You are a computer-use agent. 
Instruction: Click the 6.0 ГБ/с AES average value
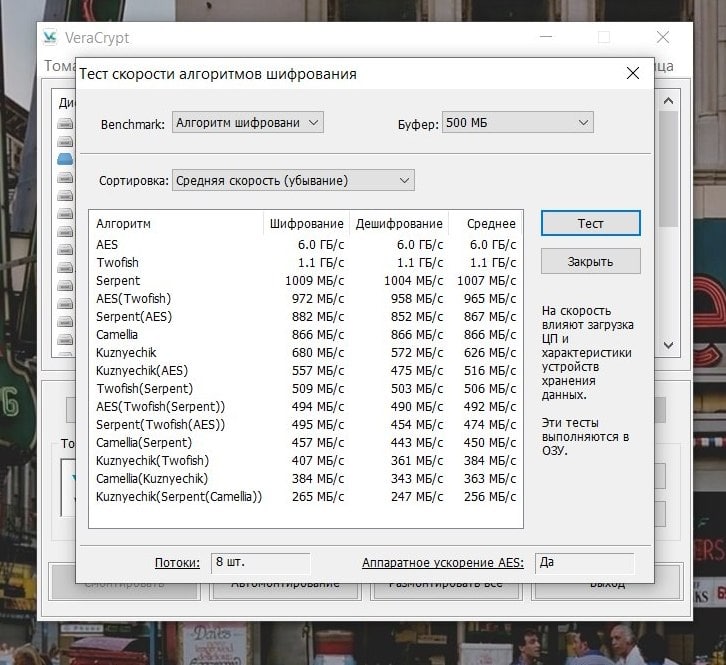[x=493, y=245]
